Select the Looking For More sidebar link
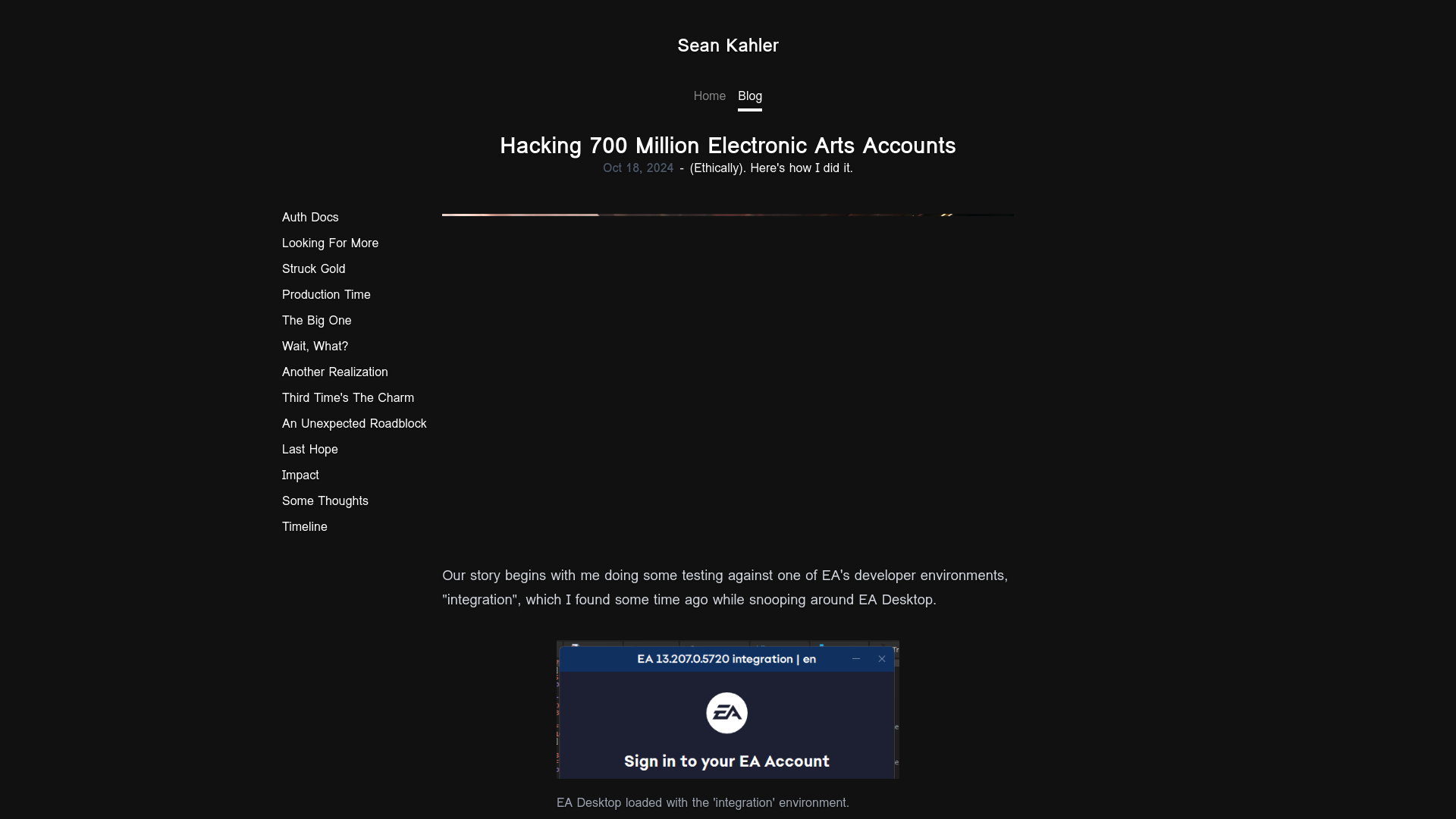This screenshot has height=819, width=1456. (x=330, y=243)
